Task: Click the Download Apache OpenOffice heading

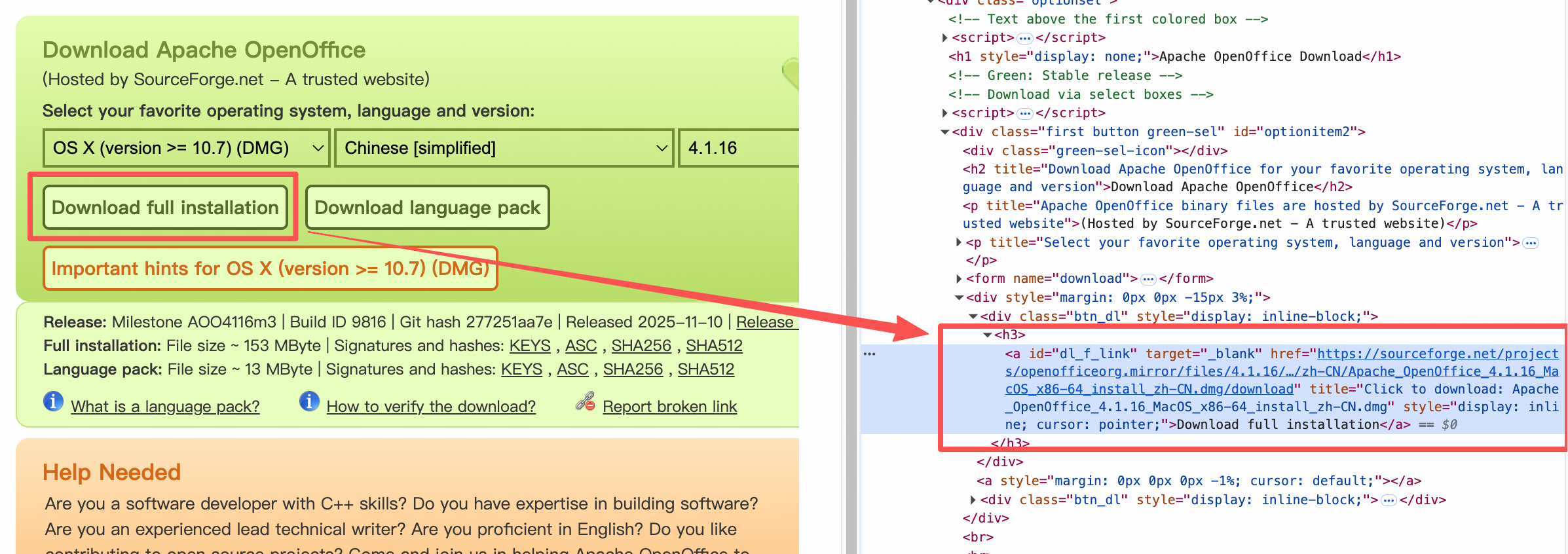Action: pyautogui.click(x=204, y=50)
